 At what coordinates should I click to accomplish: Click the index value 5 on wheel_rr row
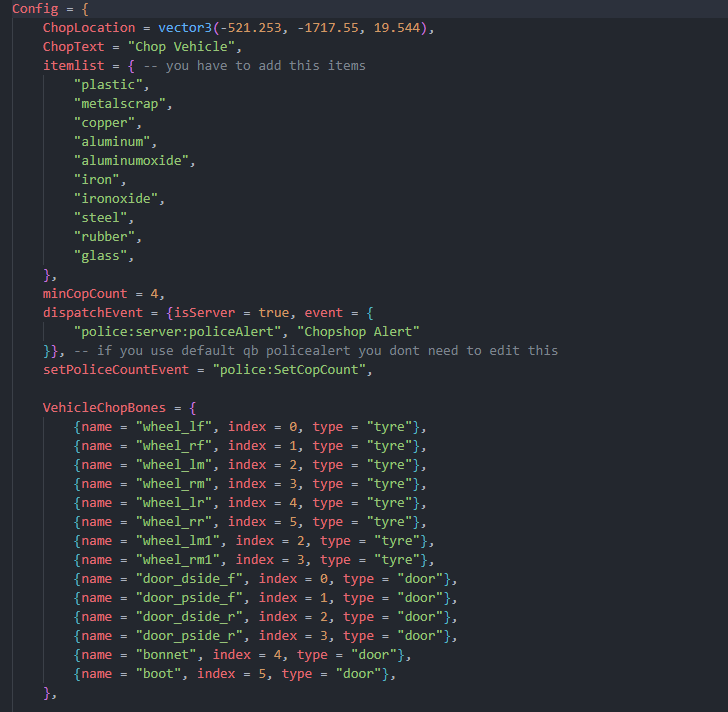pyautogui.click(x=293, y=522)
